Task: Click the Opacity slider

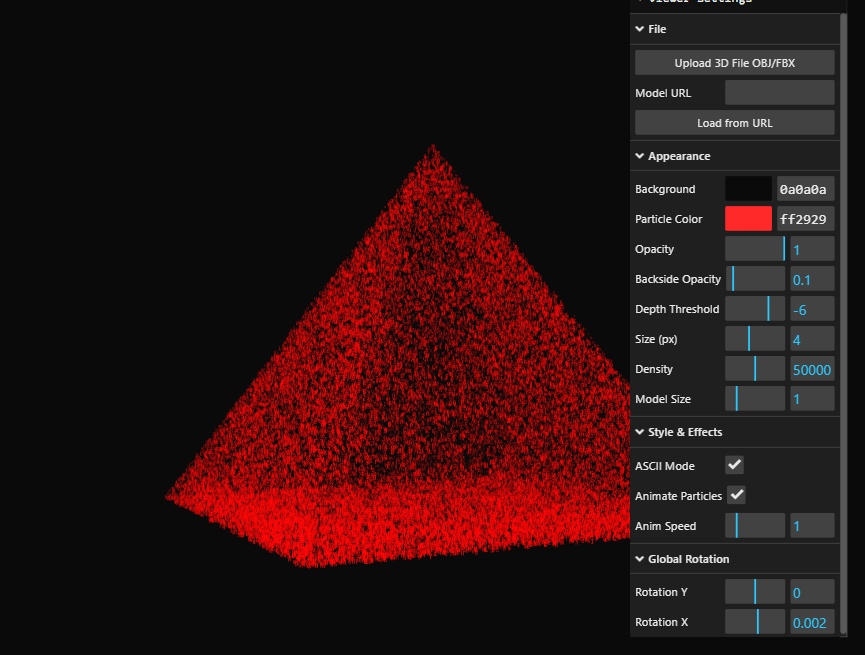Action: tap(755, 249)
